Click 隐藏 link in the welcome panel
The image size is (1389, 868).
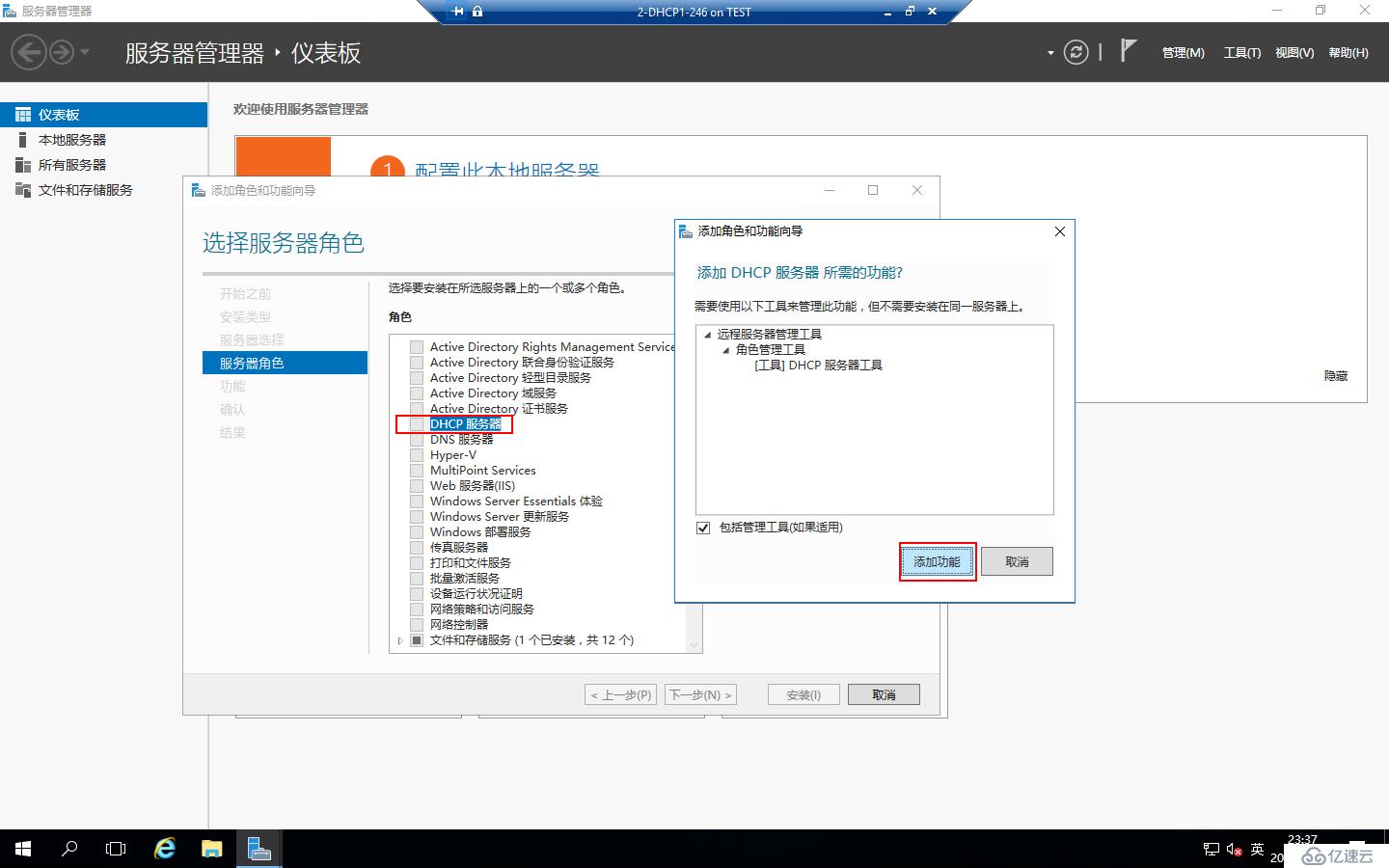1336,376
